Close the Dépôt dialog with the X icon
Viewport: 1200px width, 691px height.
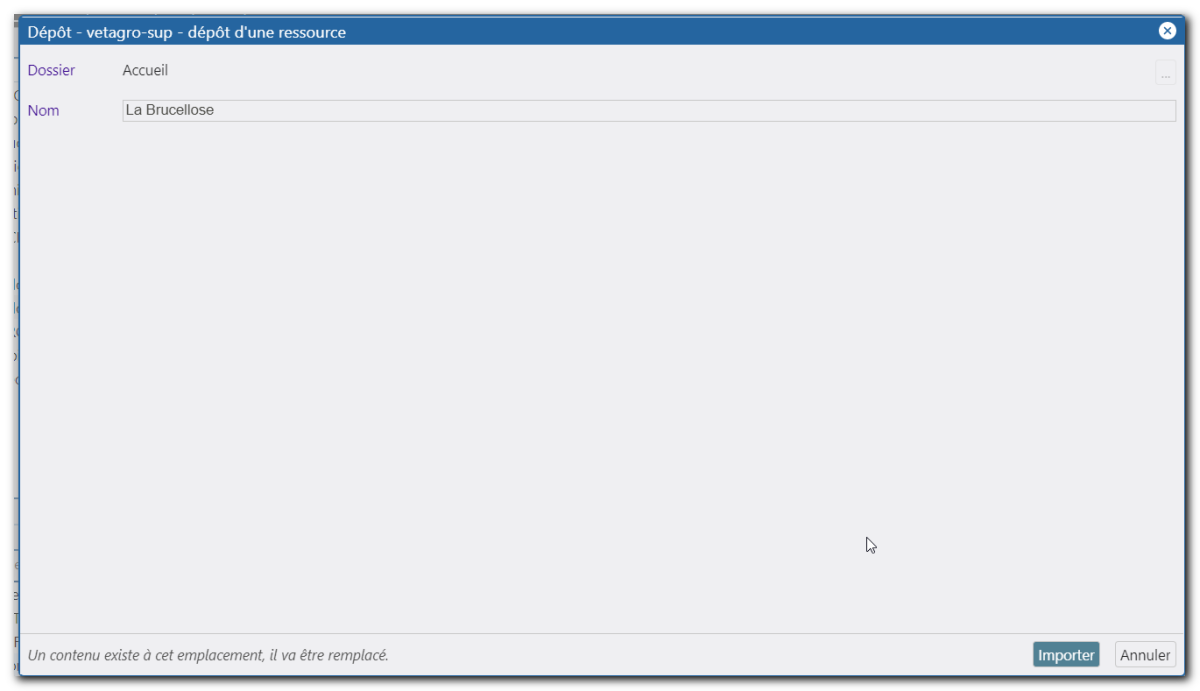[1167, 31]
